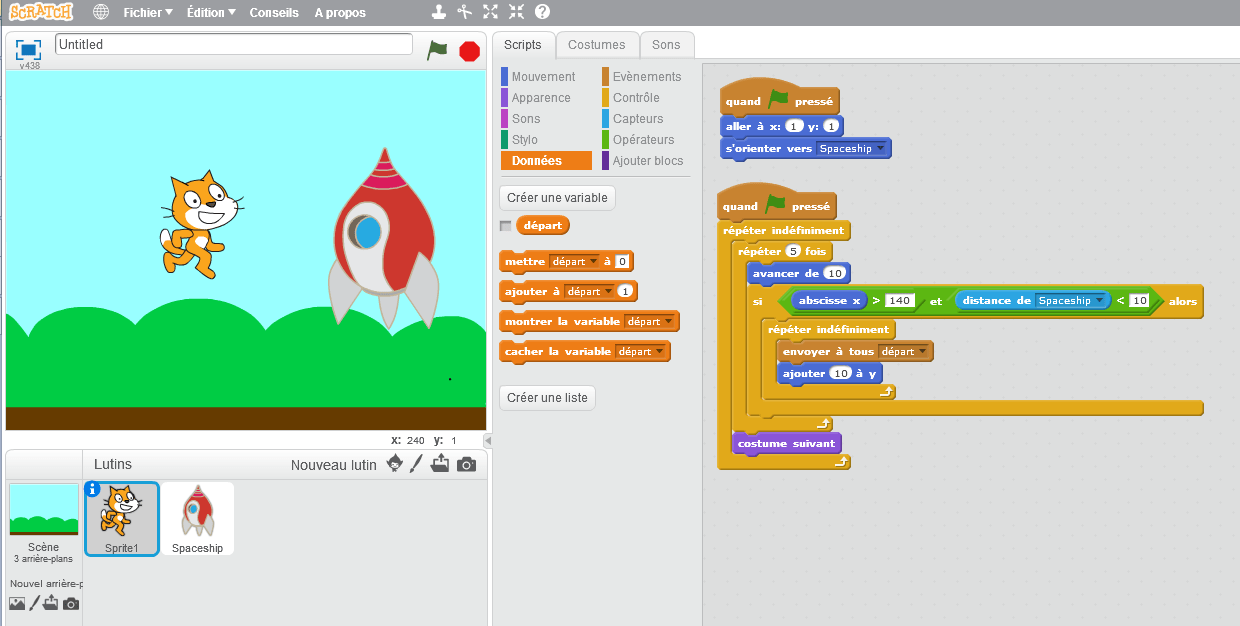Check the départ variable display checkbox
The image size is (1240, 626).
pyautogui.click(x=505, y=225)
